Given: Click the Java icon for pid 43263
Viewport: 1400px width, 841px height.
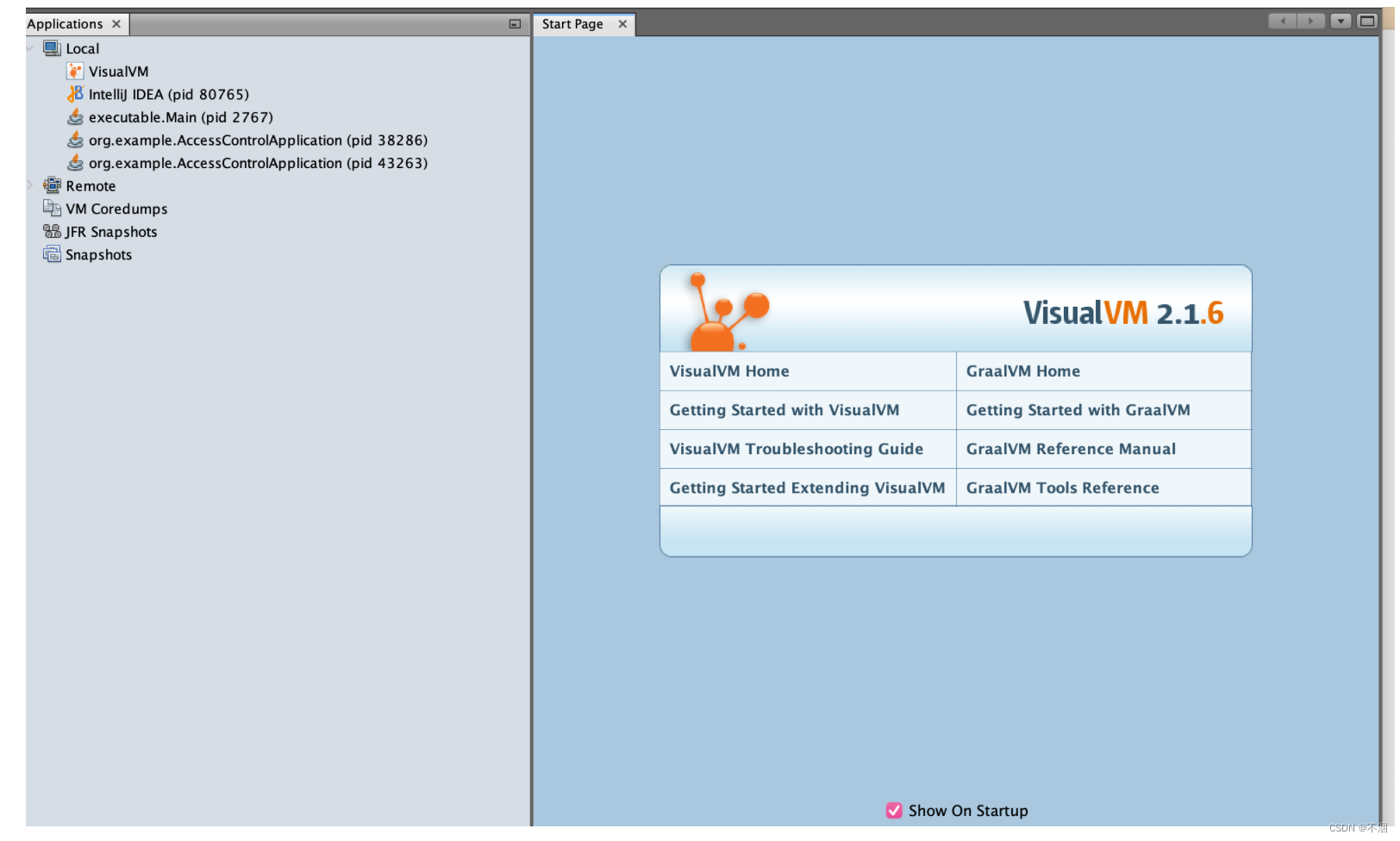Looking at the screenshot, I should point(75,163).
